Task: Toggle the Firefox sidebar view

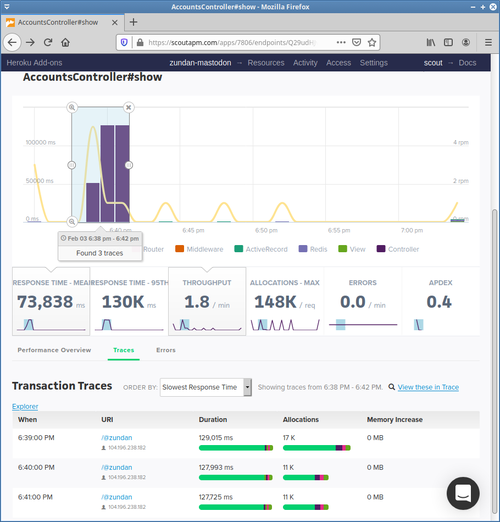Action: pyautogui.click(x=448, y=42)
